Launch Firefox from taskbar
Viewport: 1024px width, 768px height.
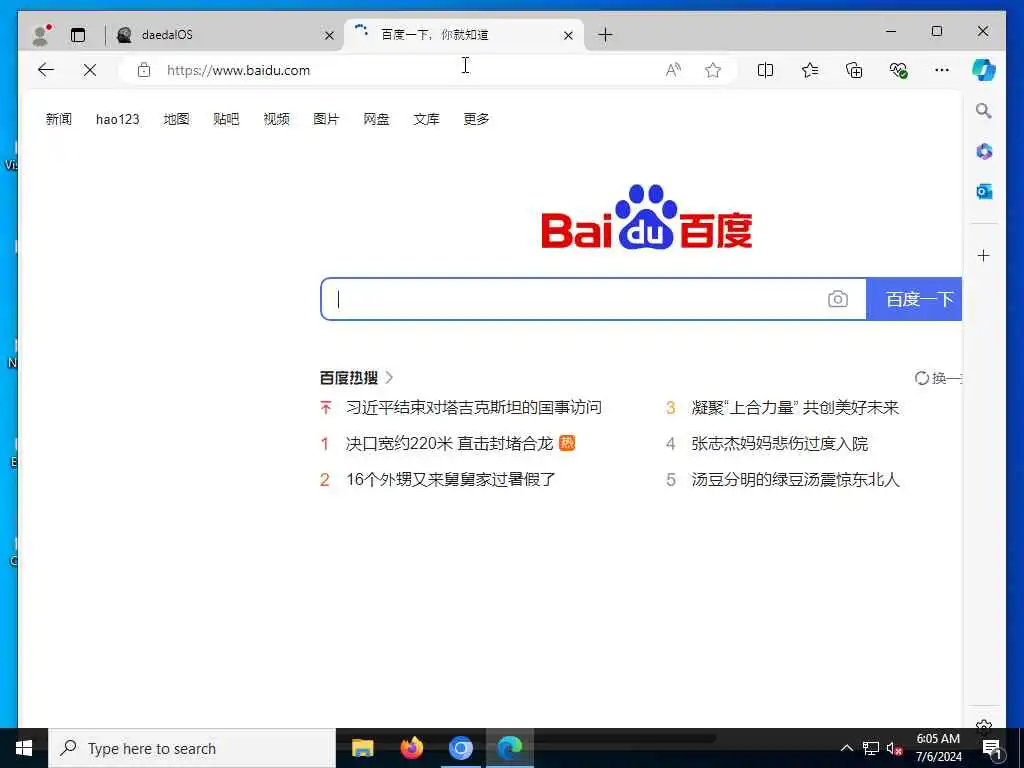coord(411,748)
